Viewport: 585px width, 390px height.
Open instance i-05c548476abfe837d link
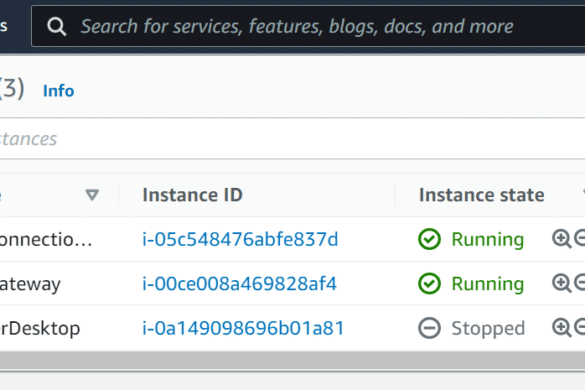pyautogui.click(x=240, y=239)
